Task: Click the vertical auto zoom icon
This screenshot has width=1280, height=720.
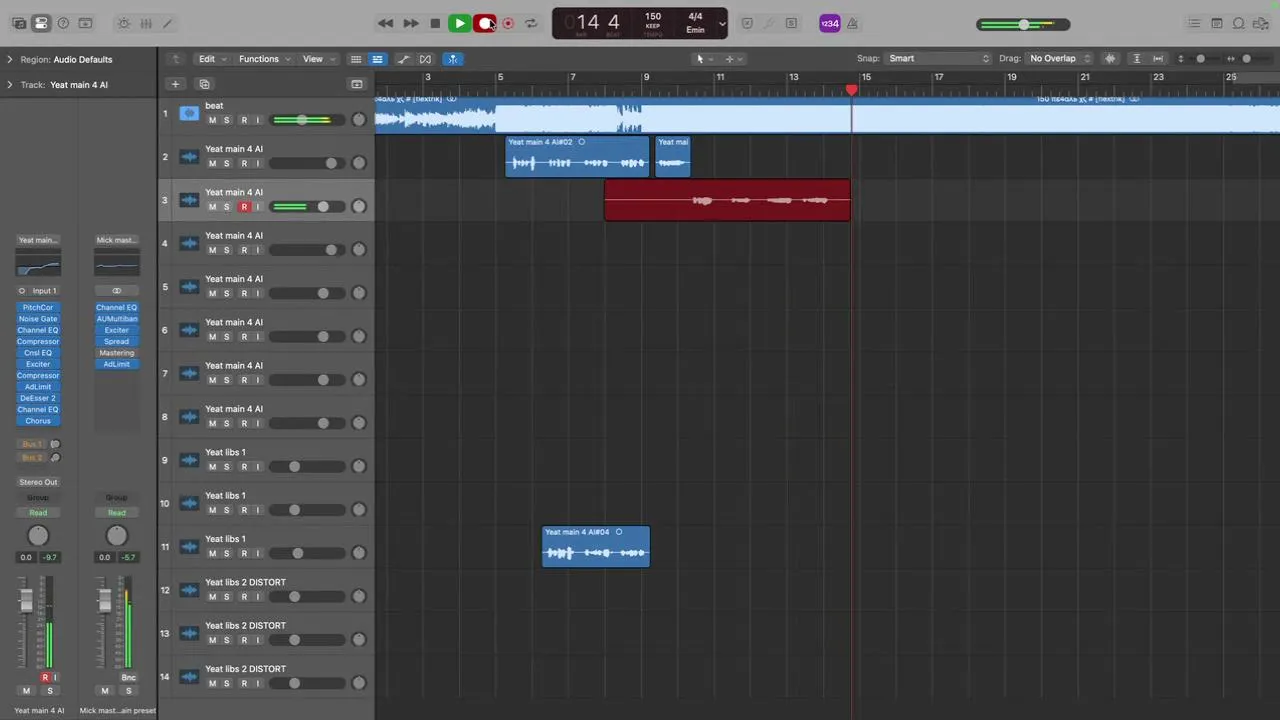Action: [x=1137, y=59]
